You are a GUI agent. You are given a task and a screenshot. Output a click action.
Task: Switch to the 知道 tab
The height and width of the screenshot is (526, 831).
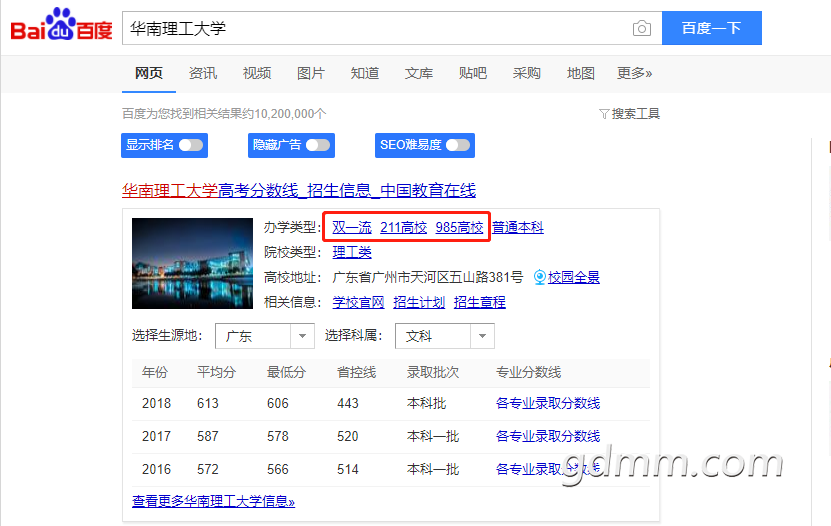[365, 73]
